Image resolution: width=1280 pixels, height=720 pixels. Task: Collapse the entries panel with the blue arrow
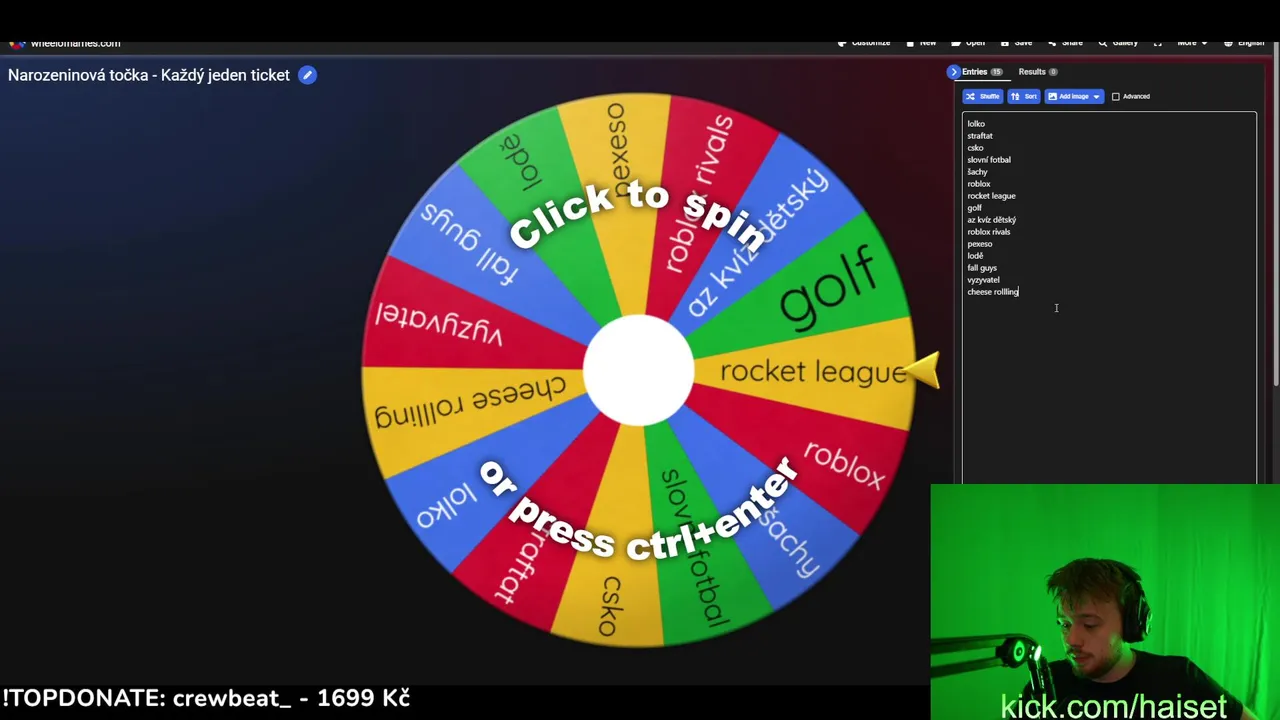tap(953, 72)
